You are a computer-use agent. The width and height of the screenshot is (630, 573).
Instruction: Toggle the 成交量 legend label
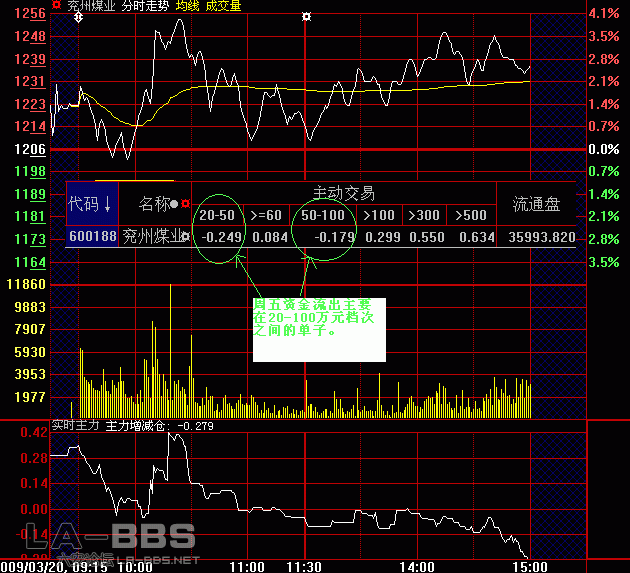223,6
